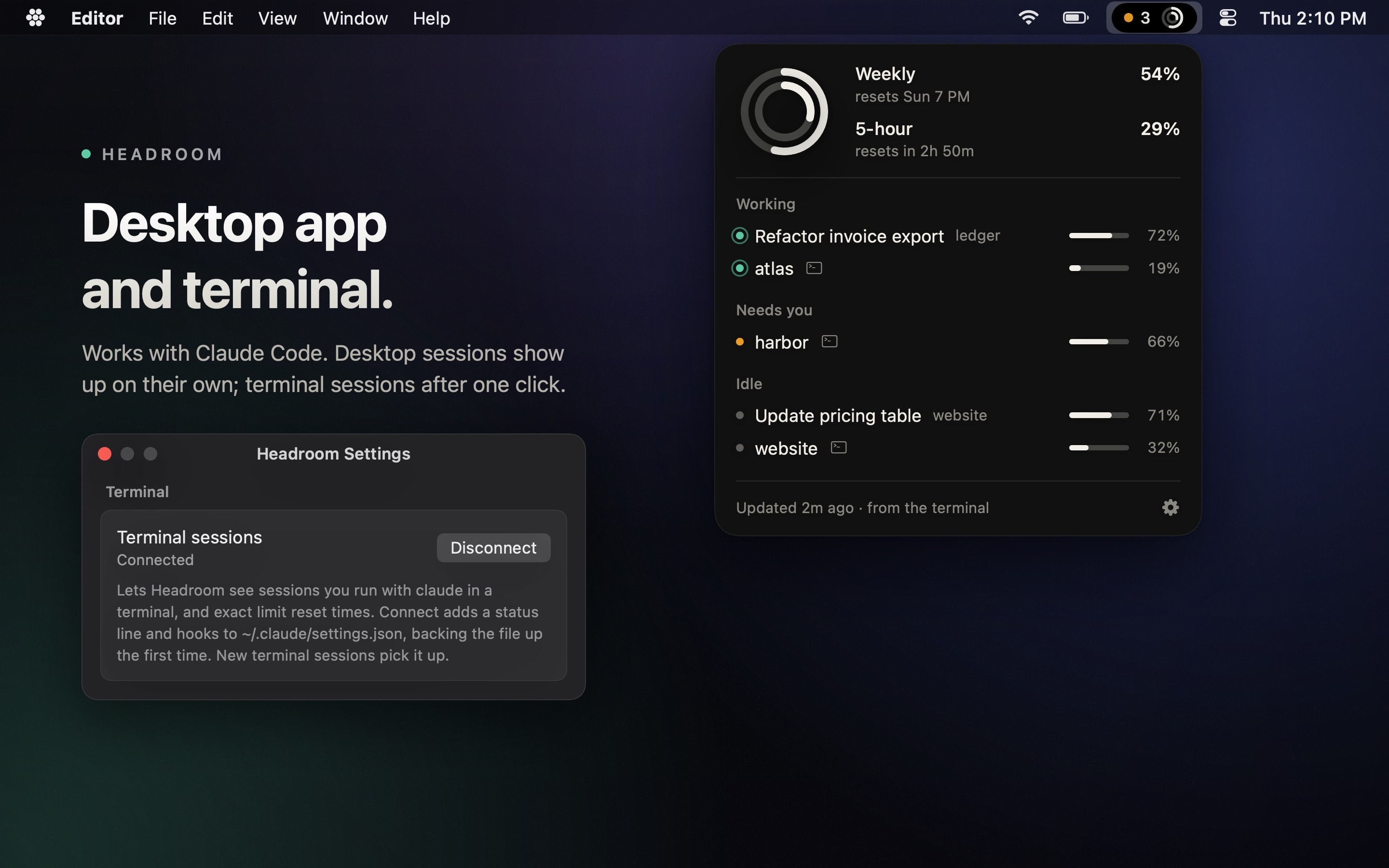Viewport: 1389px width, 868px height.
Task: Click the 5-hour usage label
Action: click(x=884, y=129)
